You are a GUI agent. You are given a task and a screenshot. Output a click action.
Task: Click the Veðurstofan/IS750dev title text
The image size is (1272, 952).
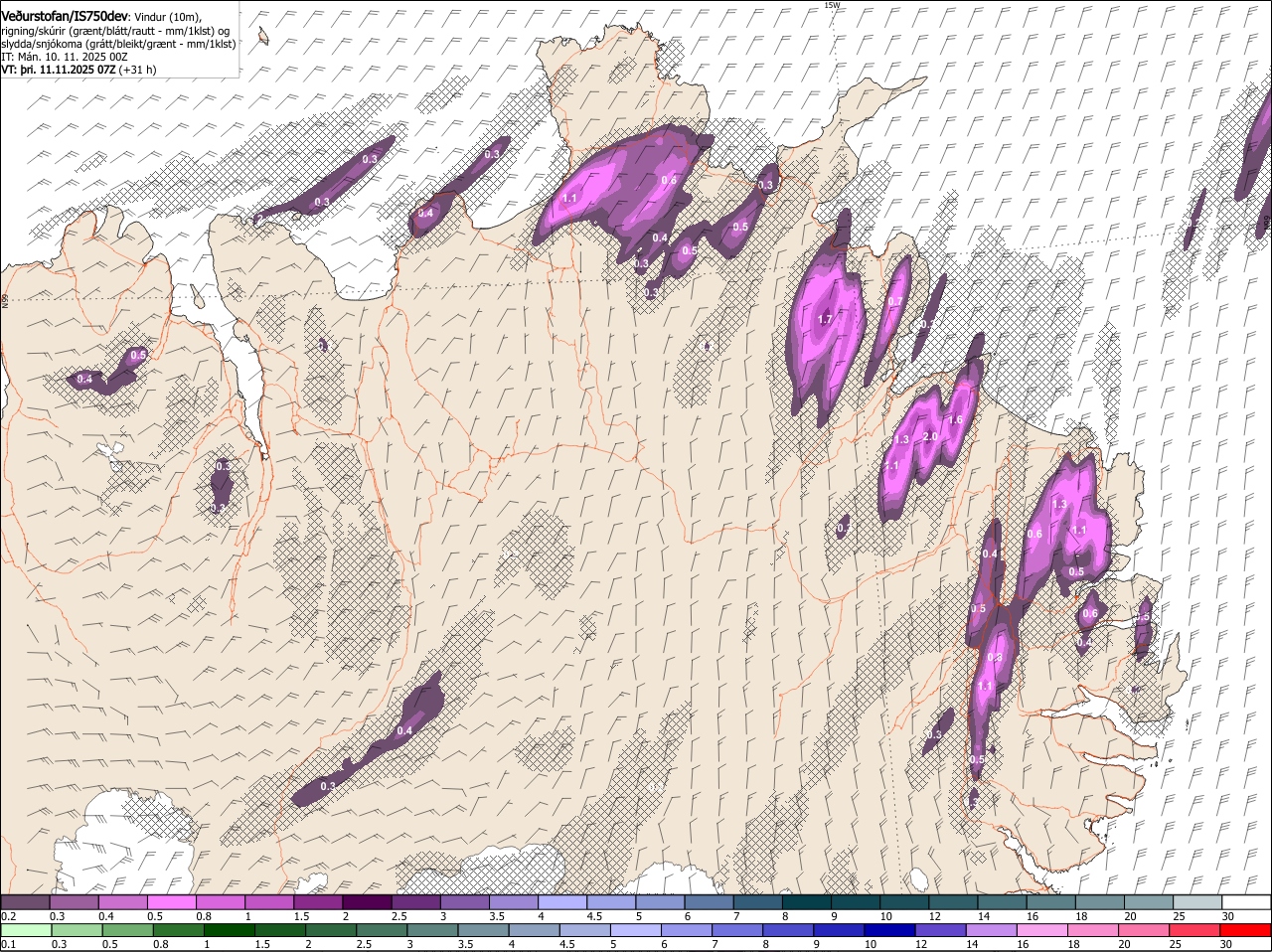(65, 16)
